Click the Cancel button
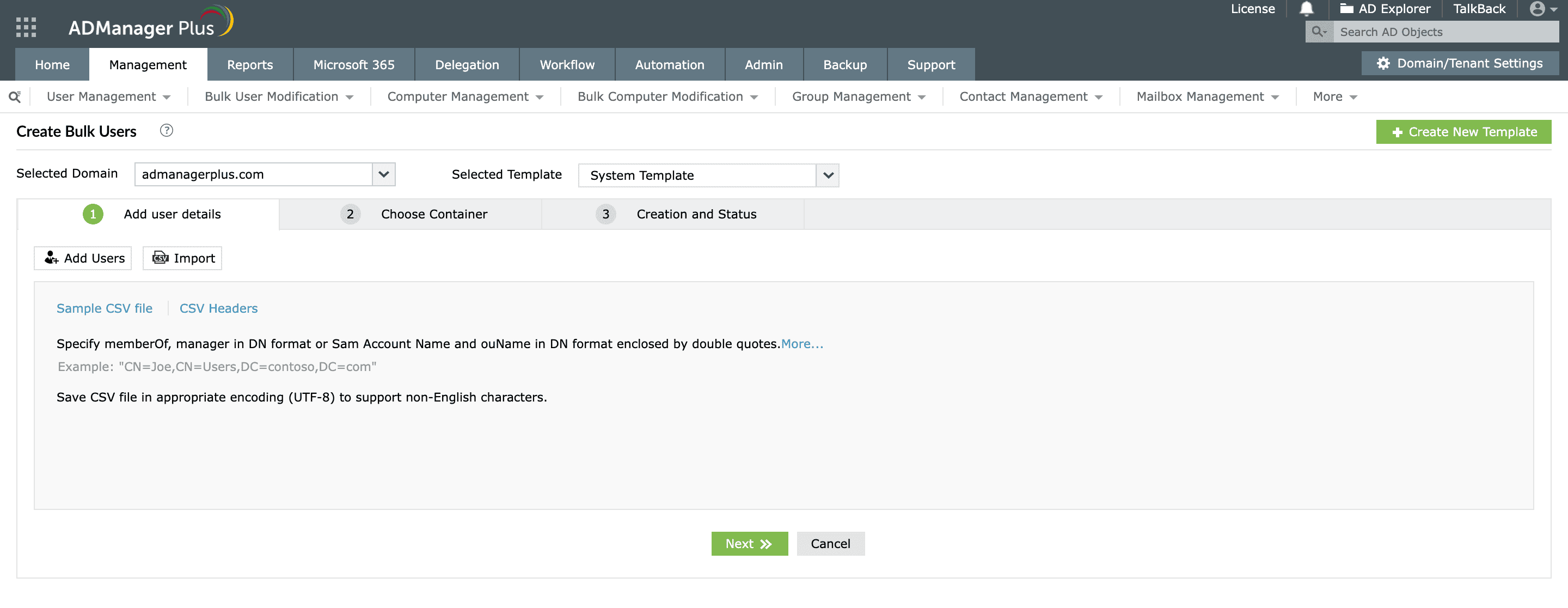 click(x=829, y=543)
